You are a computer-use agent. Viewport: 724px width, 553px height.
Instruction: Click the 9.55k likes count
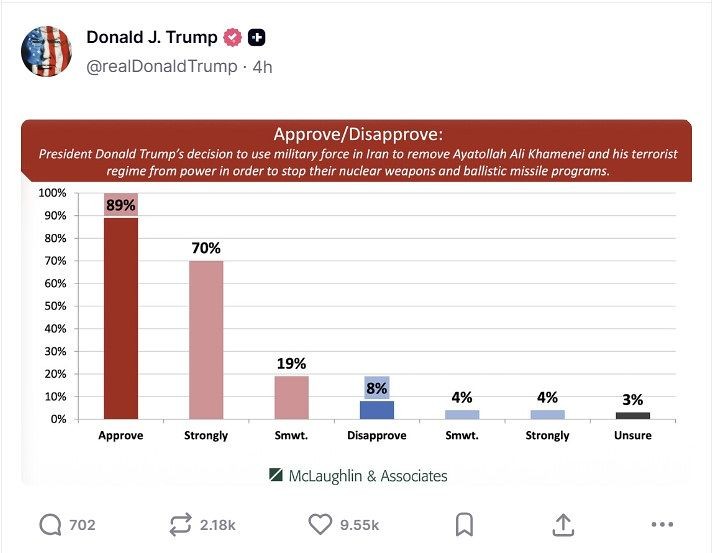tap(360, 525)
